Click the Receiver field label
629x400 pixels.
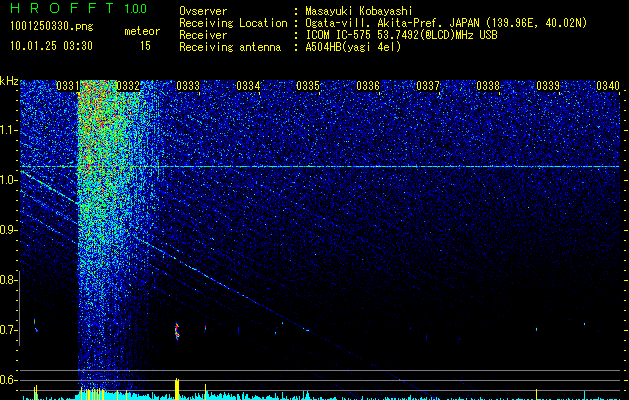[x=203, y=35]
